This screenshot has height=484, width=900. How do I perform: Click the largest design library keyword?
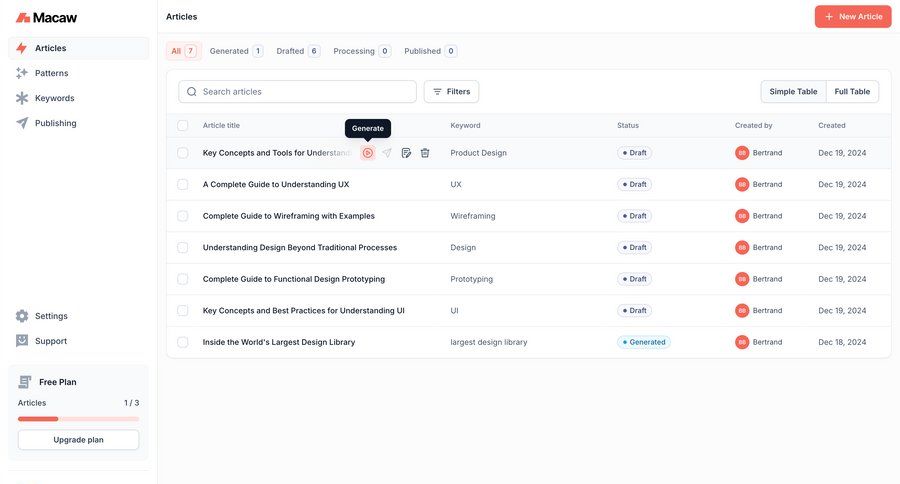488,342
